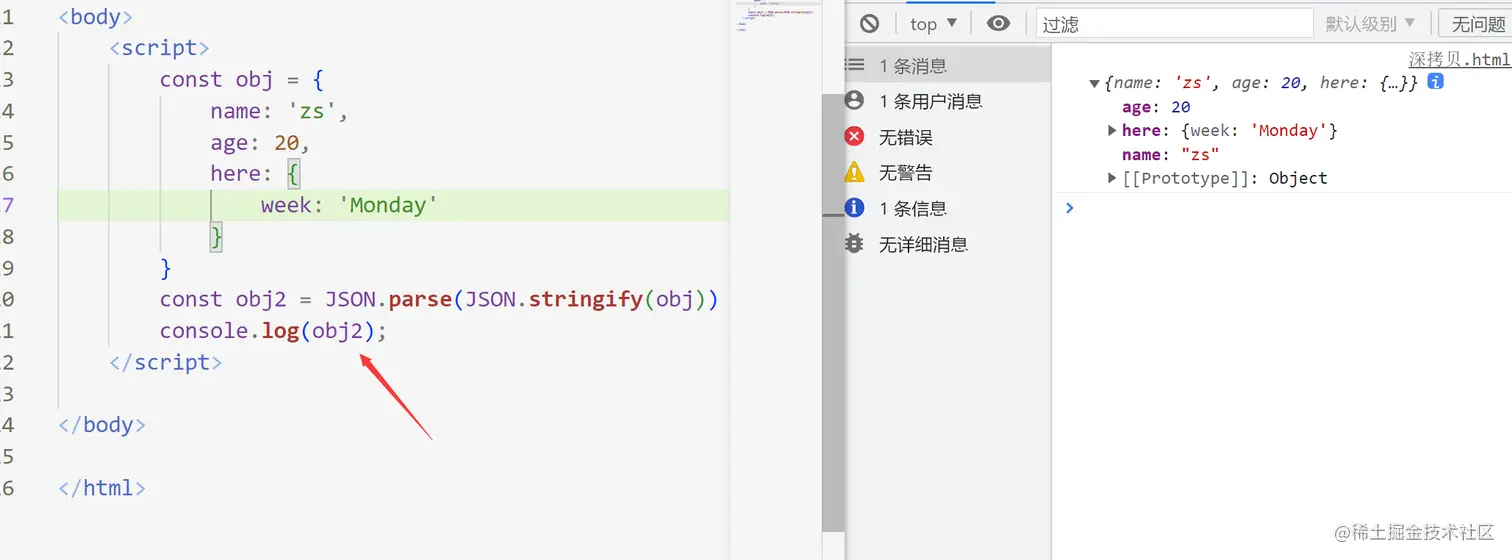Select the 无详细消息 sidebar row
1512x560 pixels.
pyautogui.click(x=948, y=244)
